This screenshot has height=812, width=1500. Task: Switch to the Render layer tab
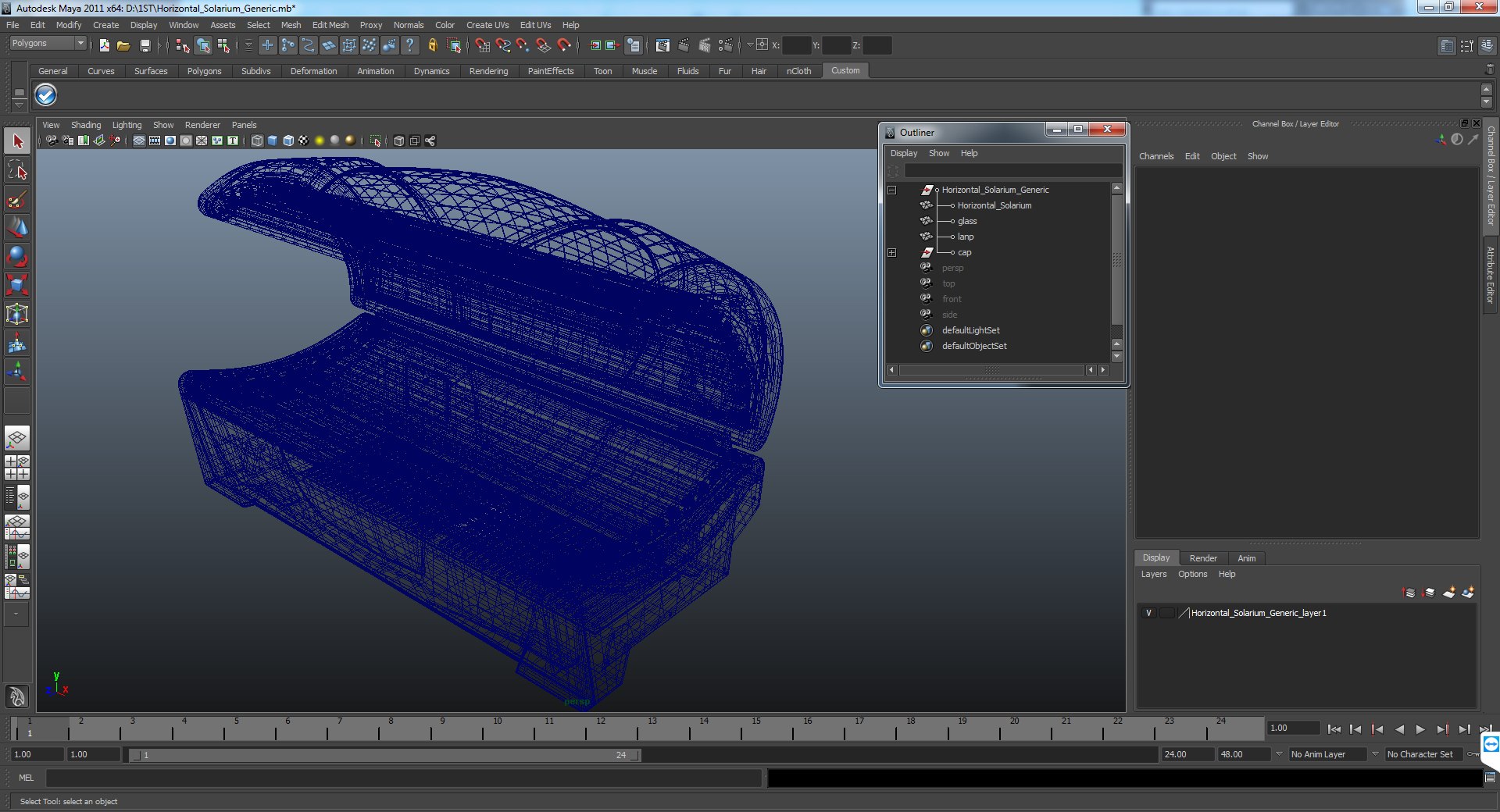coord(1203,558)
